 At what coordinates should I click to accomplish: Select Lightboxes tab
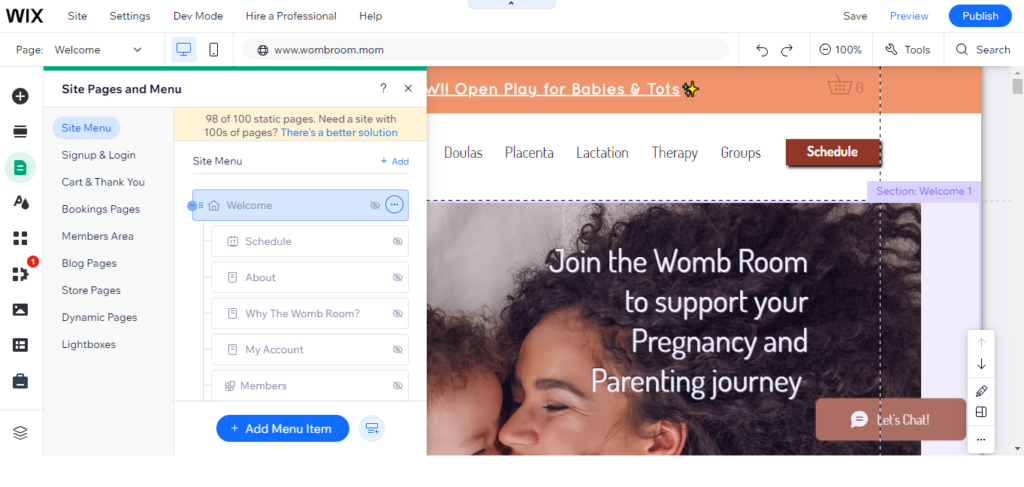(x=88, y=344)
